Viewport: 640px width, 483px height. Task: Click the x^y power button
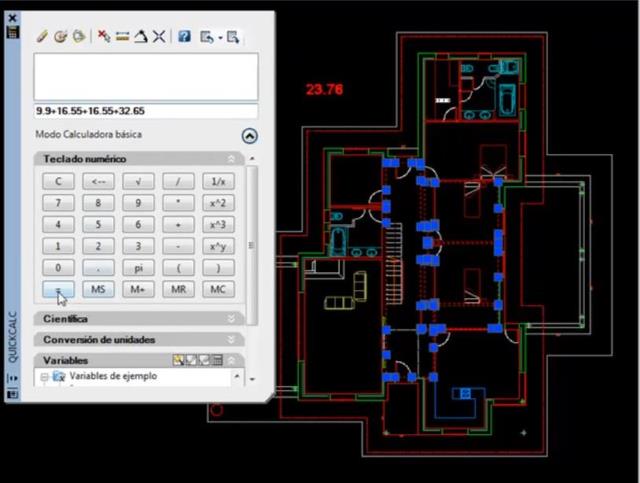pyautogui.click(x=218, y=246)
